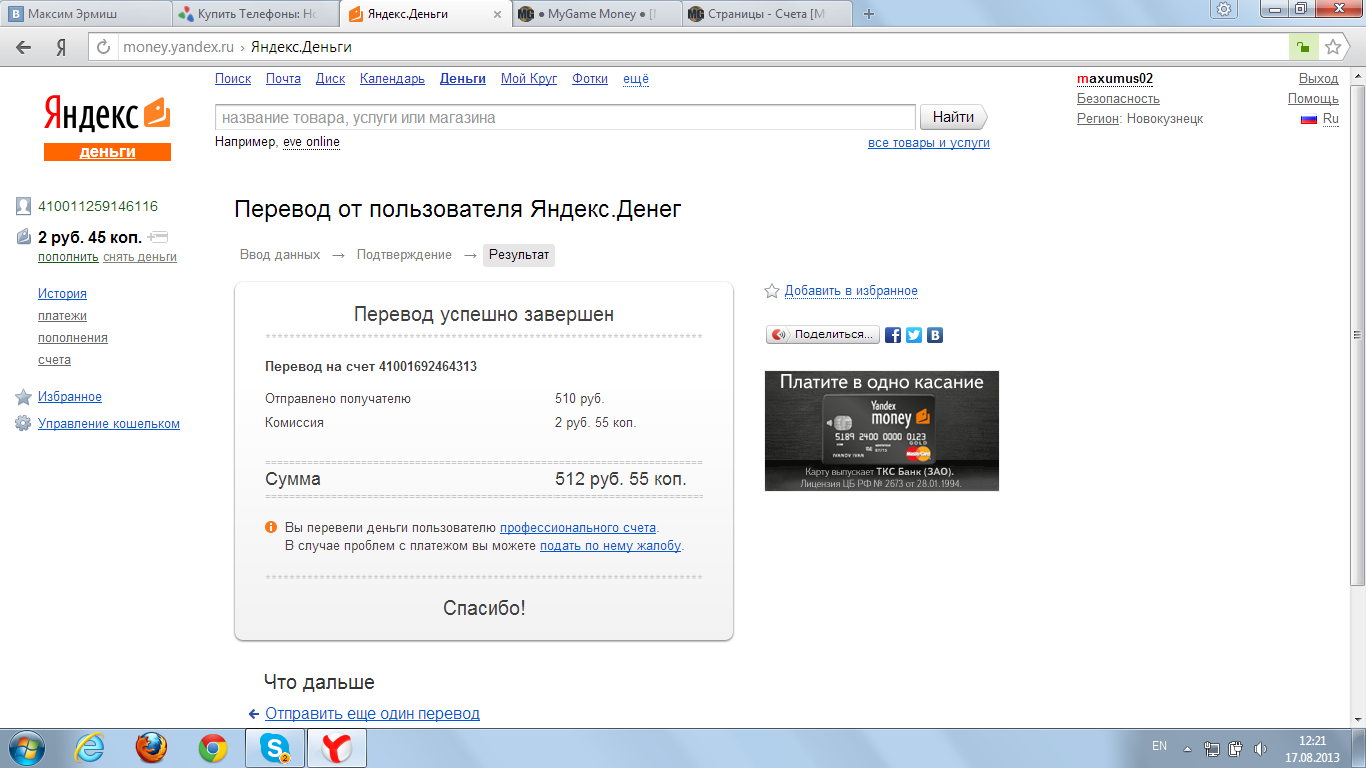
Task: Open the Диск service link
Action: (x=330, y=79)
